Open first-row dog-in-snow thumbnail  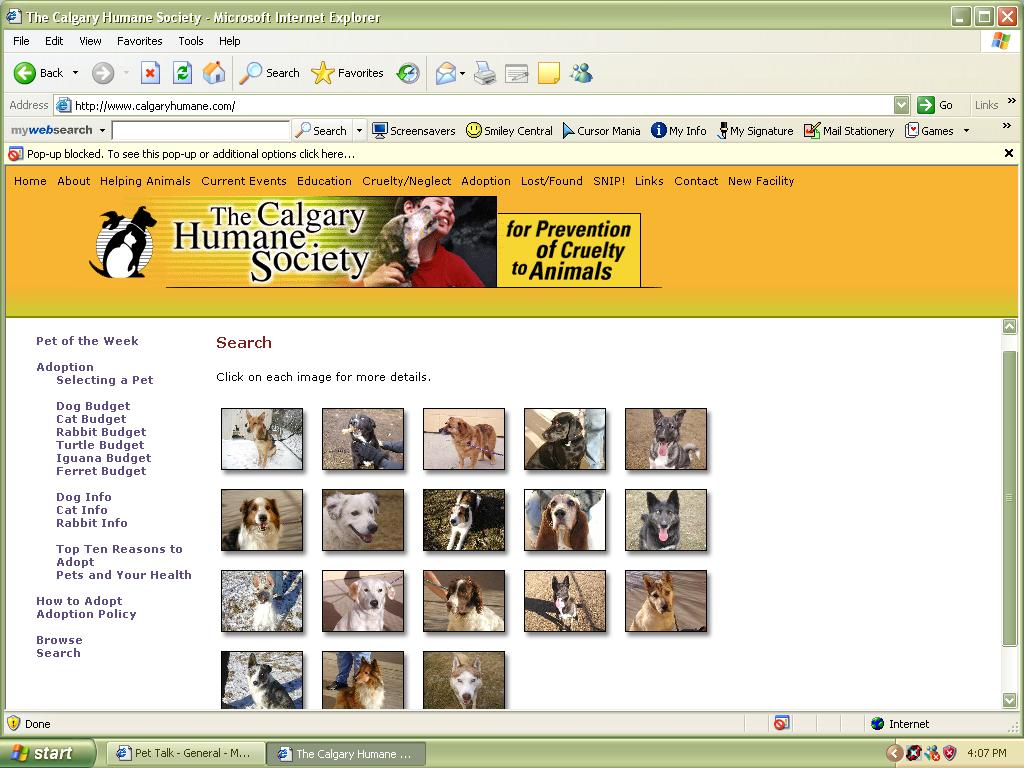click(x=262, y=439)
